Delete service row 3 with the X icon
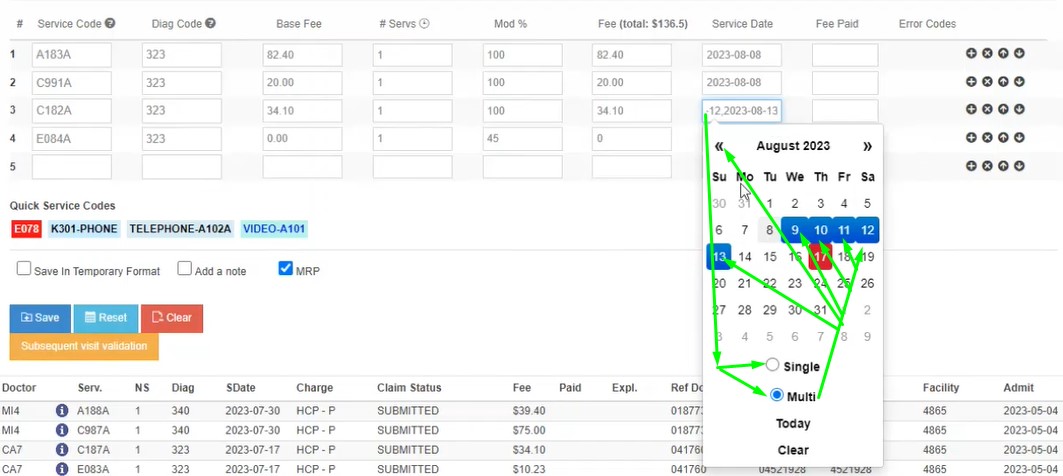The width and height of the screenshot is (1063, 476). point(987,109)
